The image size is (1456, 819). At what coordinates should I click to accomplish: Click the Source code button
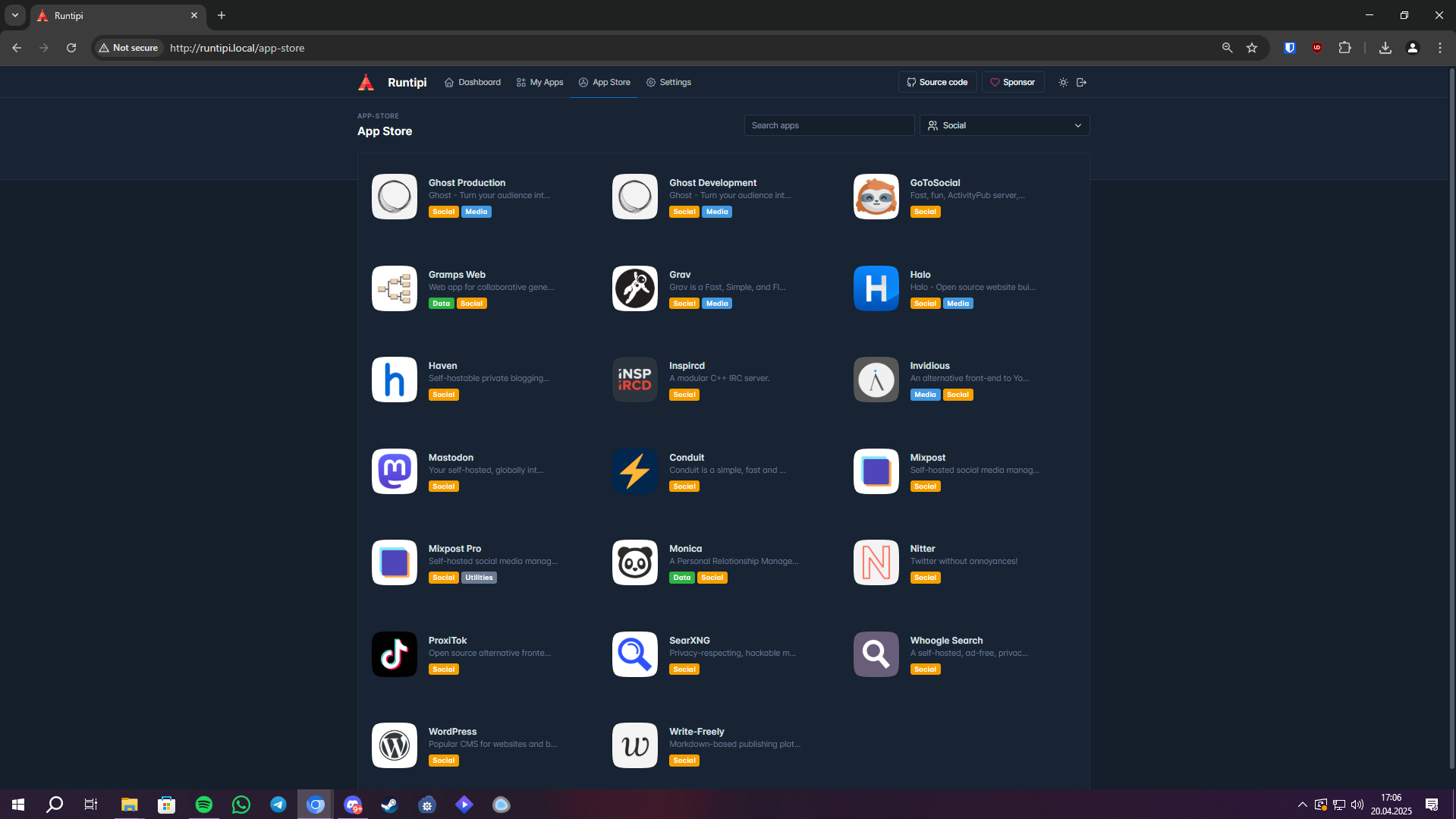(x=937, y=83)
